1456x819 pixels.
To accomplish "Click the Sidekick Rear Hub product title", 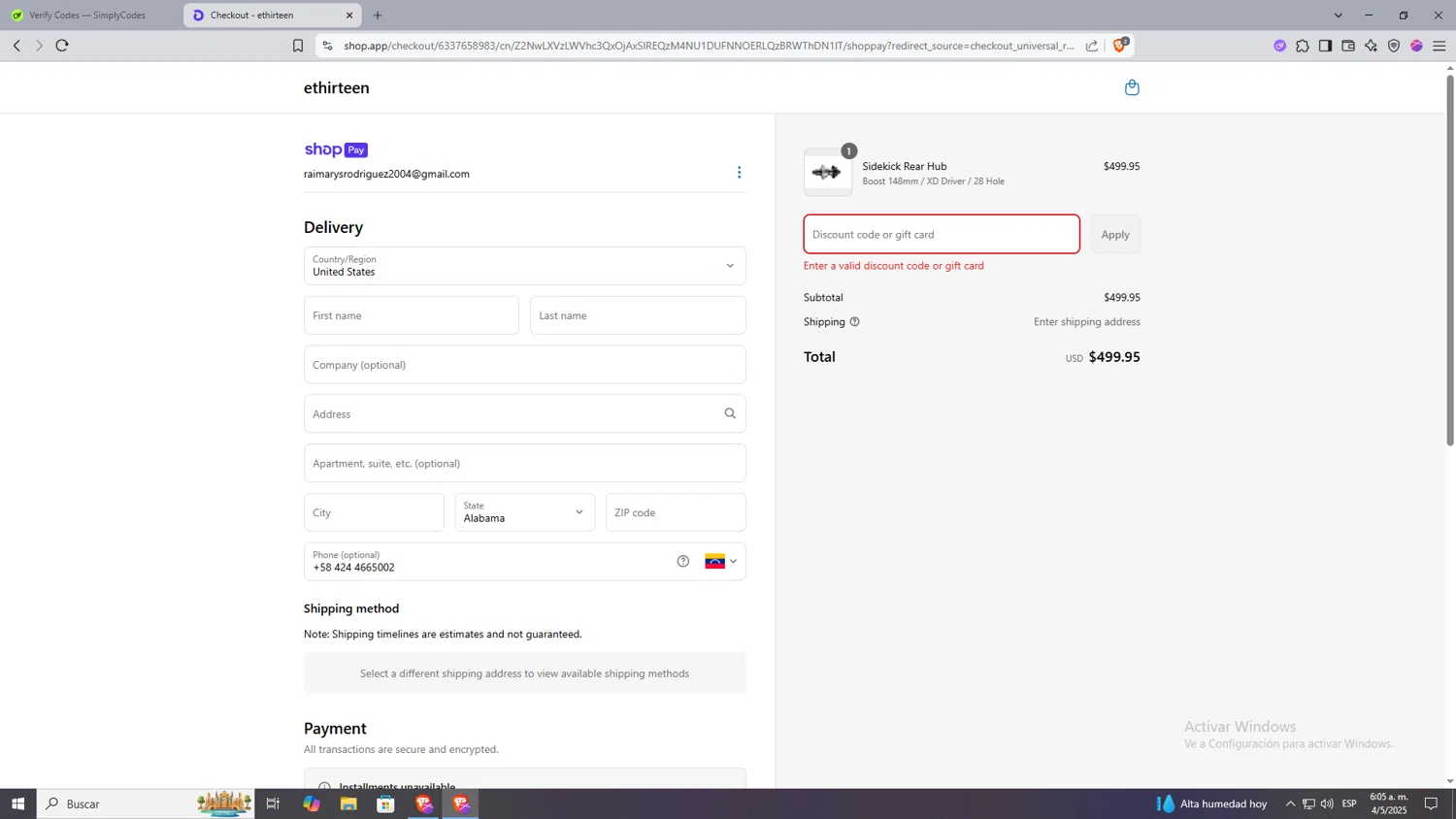I will point(905,166).
